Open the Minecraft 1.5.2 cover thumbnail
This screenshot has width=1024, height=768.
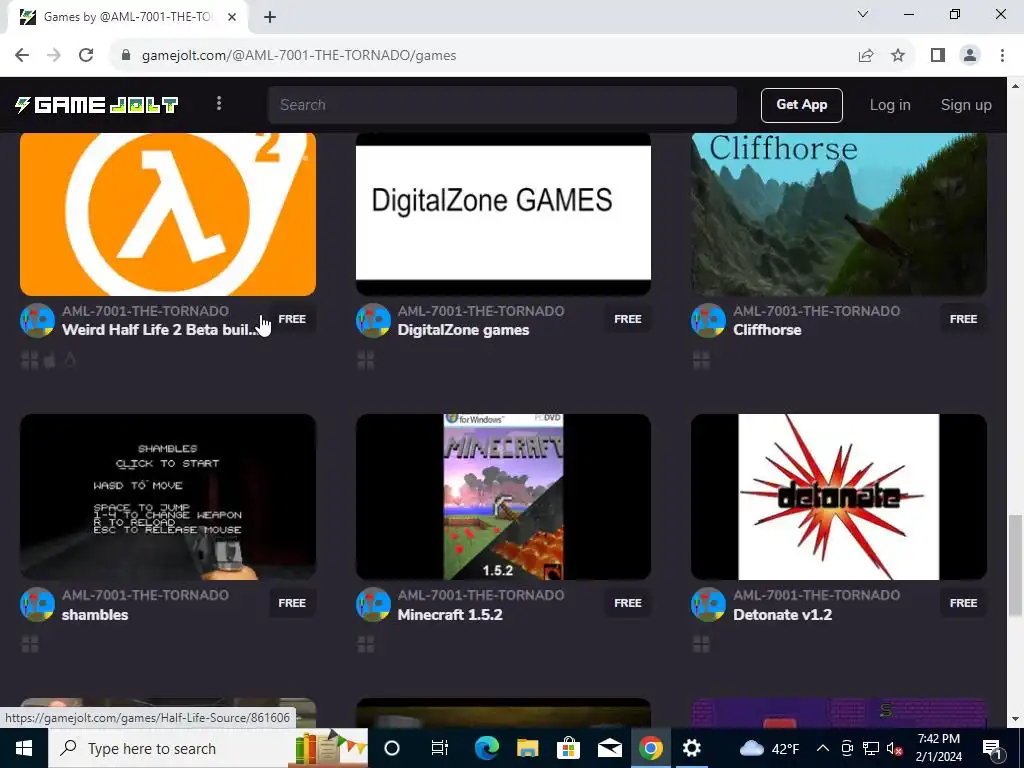[x=503, y=496]
